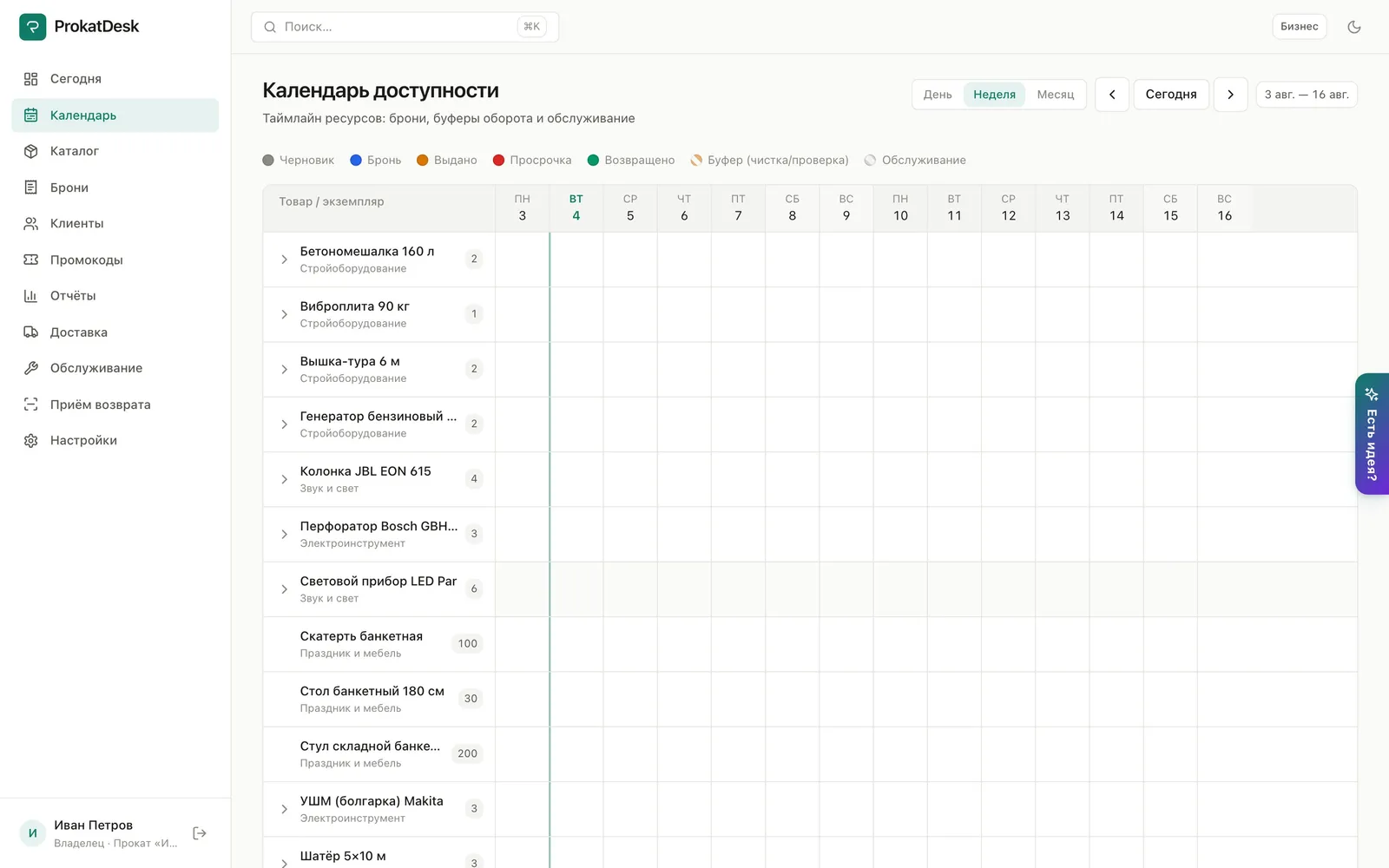Click the Сегодня dashboard icon in sidebar
The width and height of the screenshot is (1389, 868).
coord(31,79)
